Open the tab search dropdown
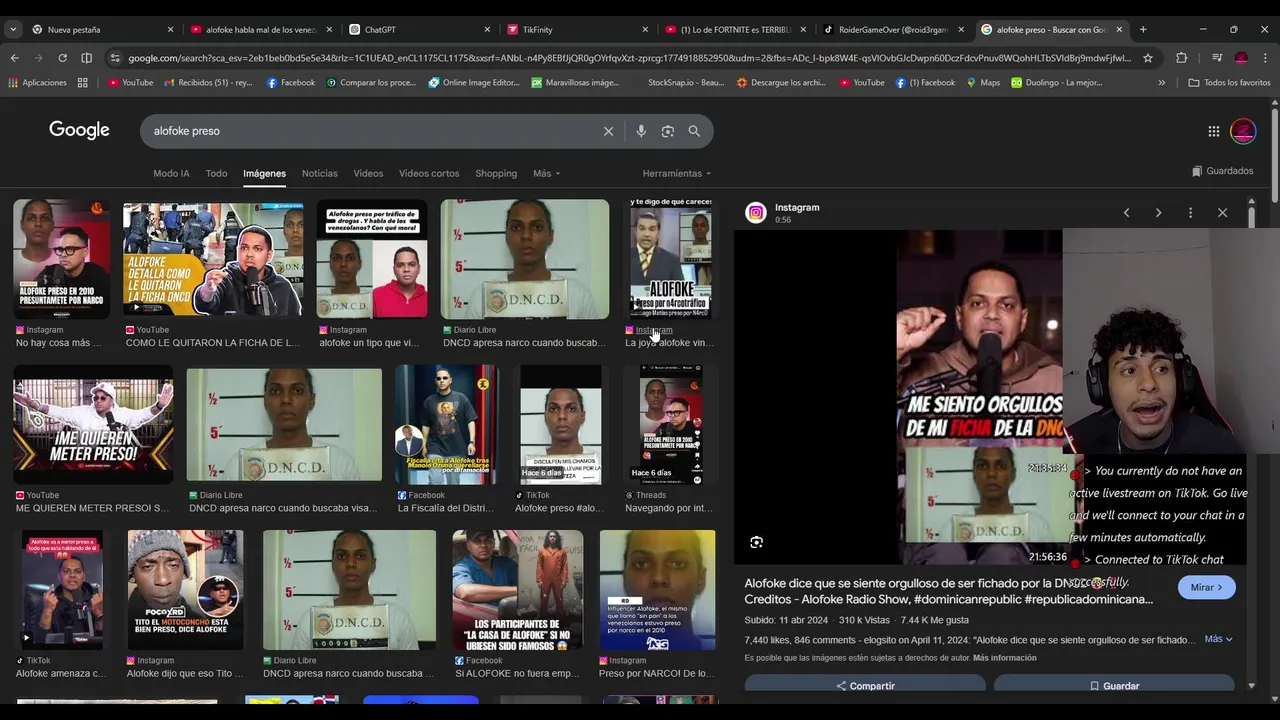1280x720 pixels. [13, 29]
